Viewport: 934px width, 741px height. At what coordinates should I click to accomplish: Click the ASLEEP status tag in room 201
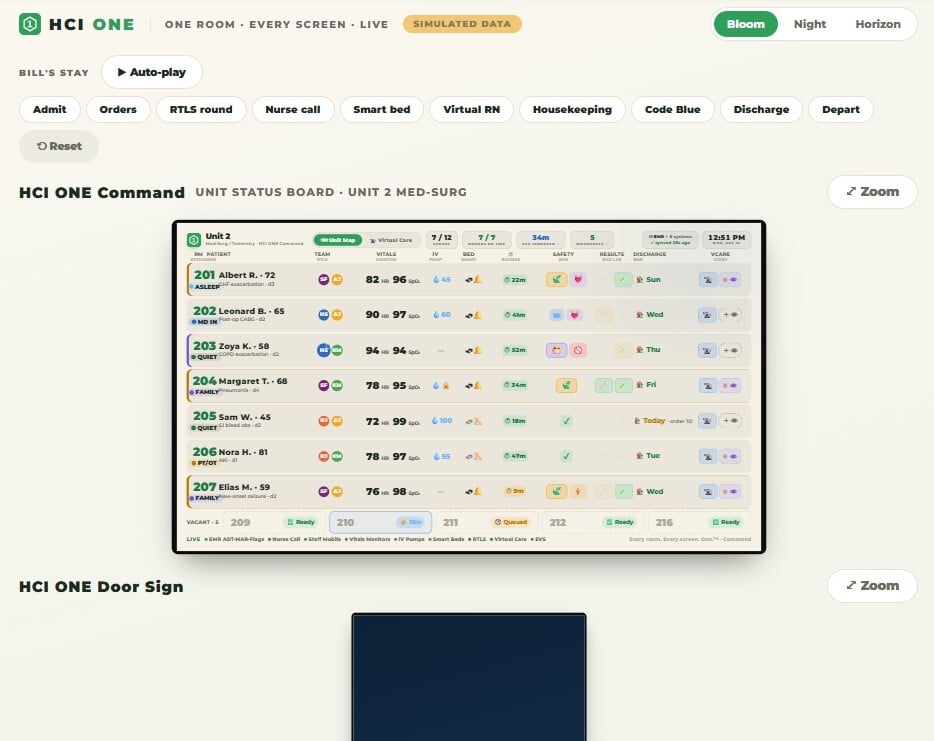(205, 287)
